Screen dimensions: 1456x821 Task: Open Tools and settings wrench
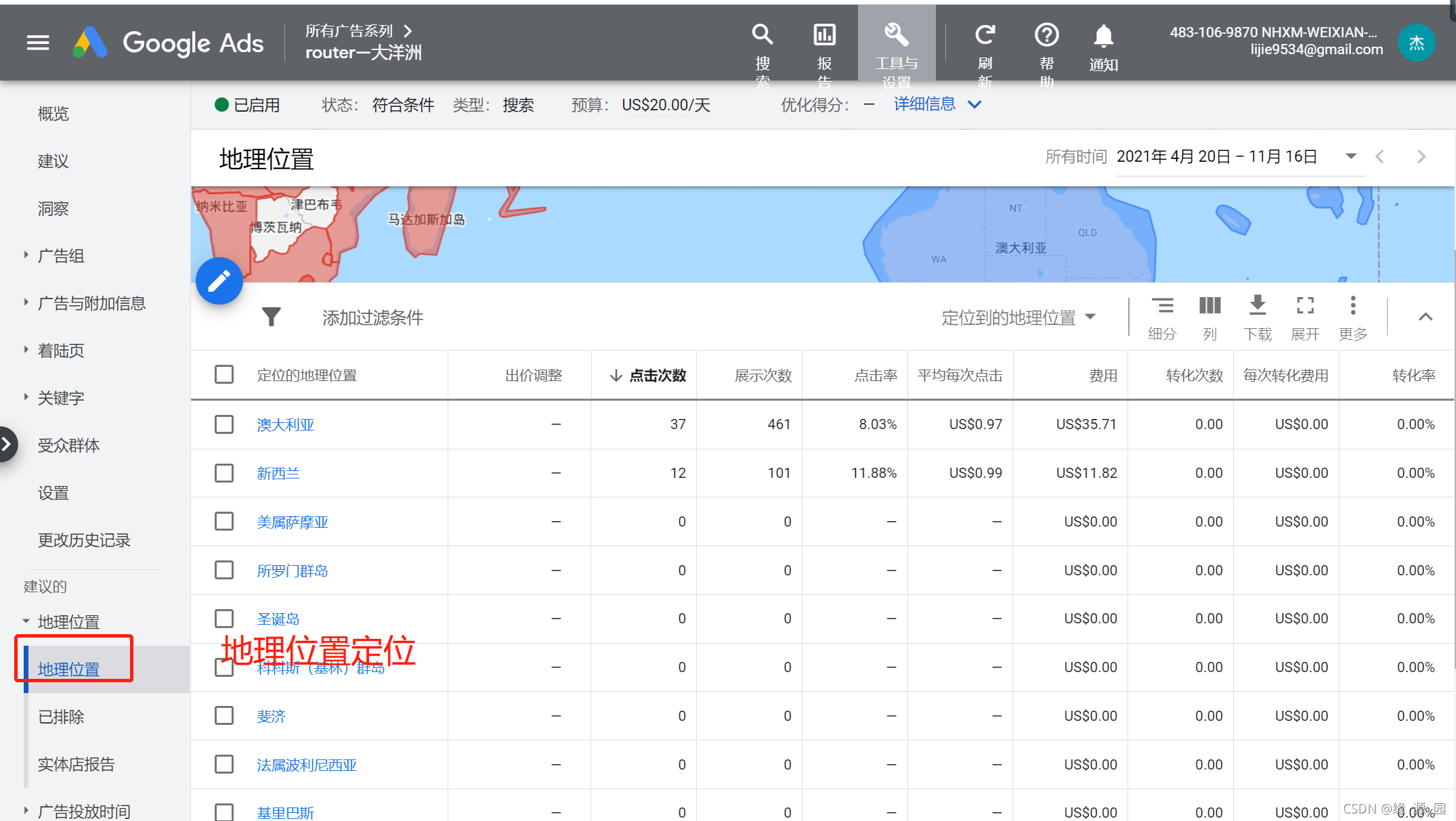[896, 35]
